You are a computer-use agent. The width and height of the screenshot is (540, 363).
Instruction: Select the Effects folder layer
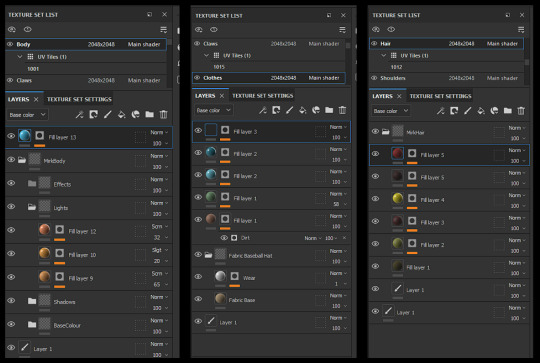coord(89,184)
